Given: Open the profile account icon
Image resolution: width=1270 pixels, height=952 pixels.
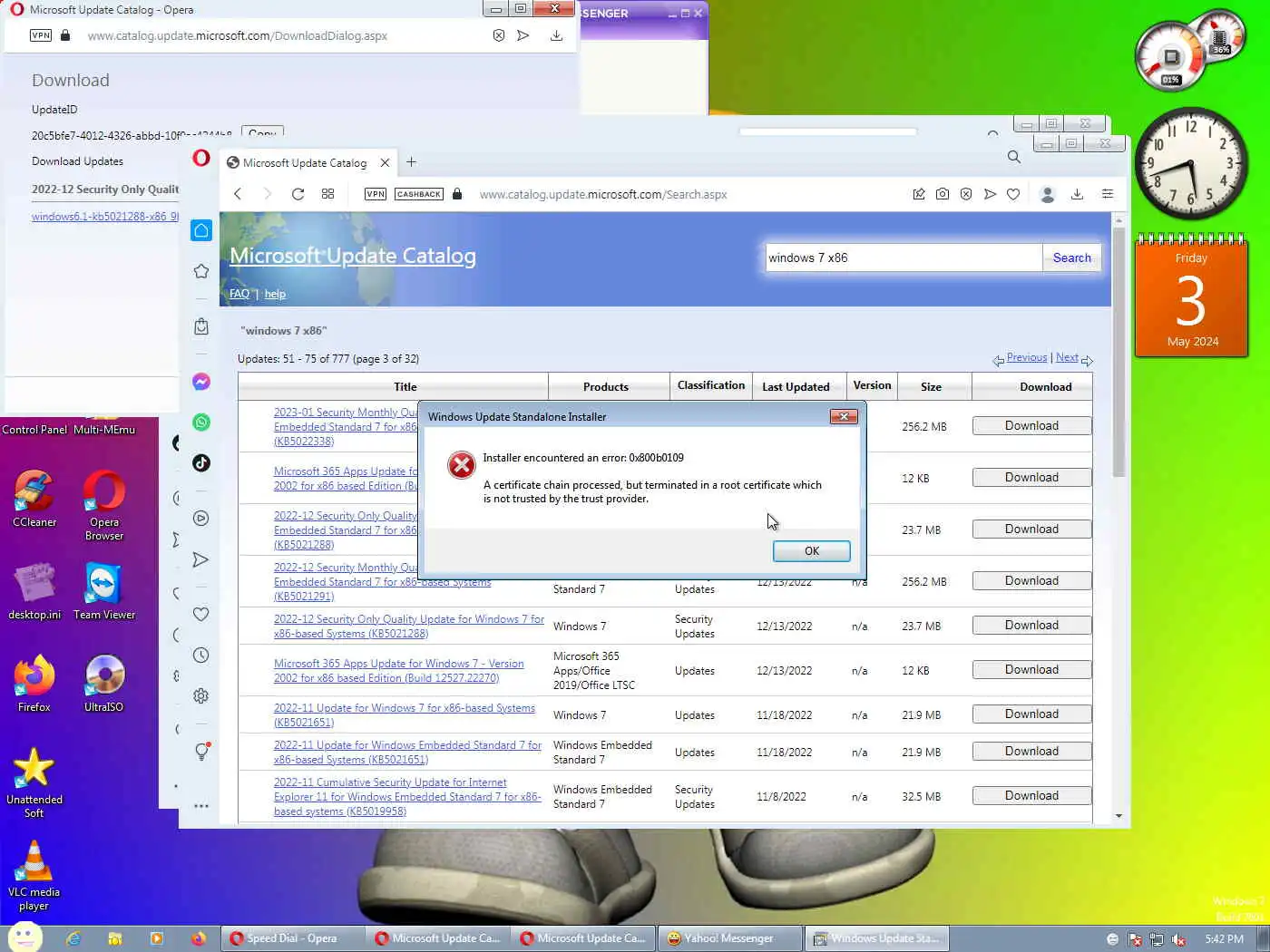Looking at the screenshot, I should 1048,194.
